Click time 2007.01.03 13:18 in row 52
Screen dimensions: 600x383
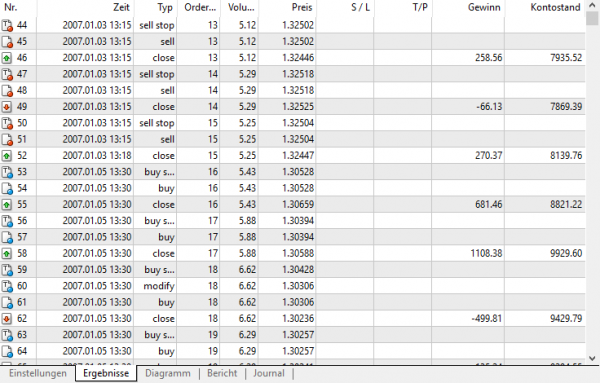coord(97,156)
